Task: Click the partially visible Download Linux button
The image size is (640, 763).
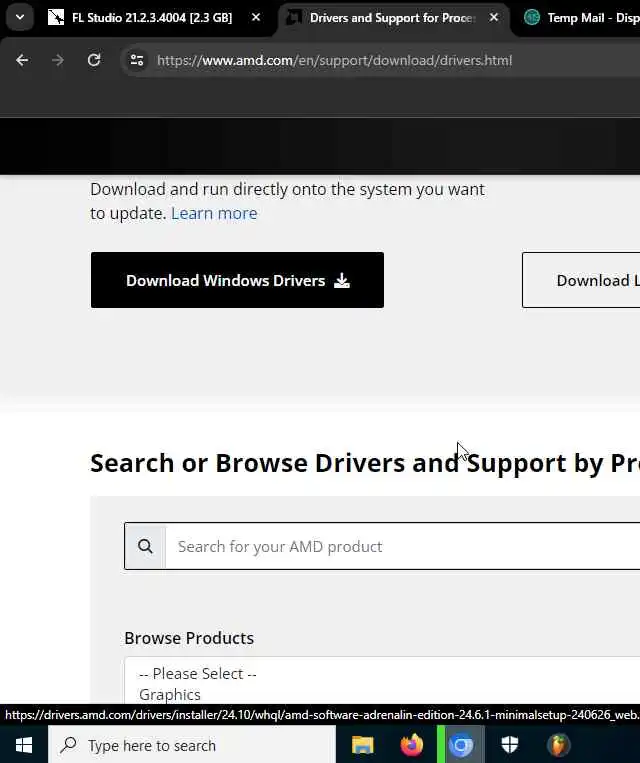Action: pyautogui.click(x=581, y=280)
